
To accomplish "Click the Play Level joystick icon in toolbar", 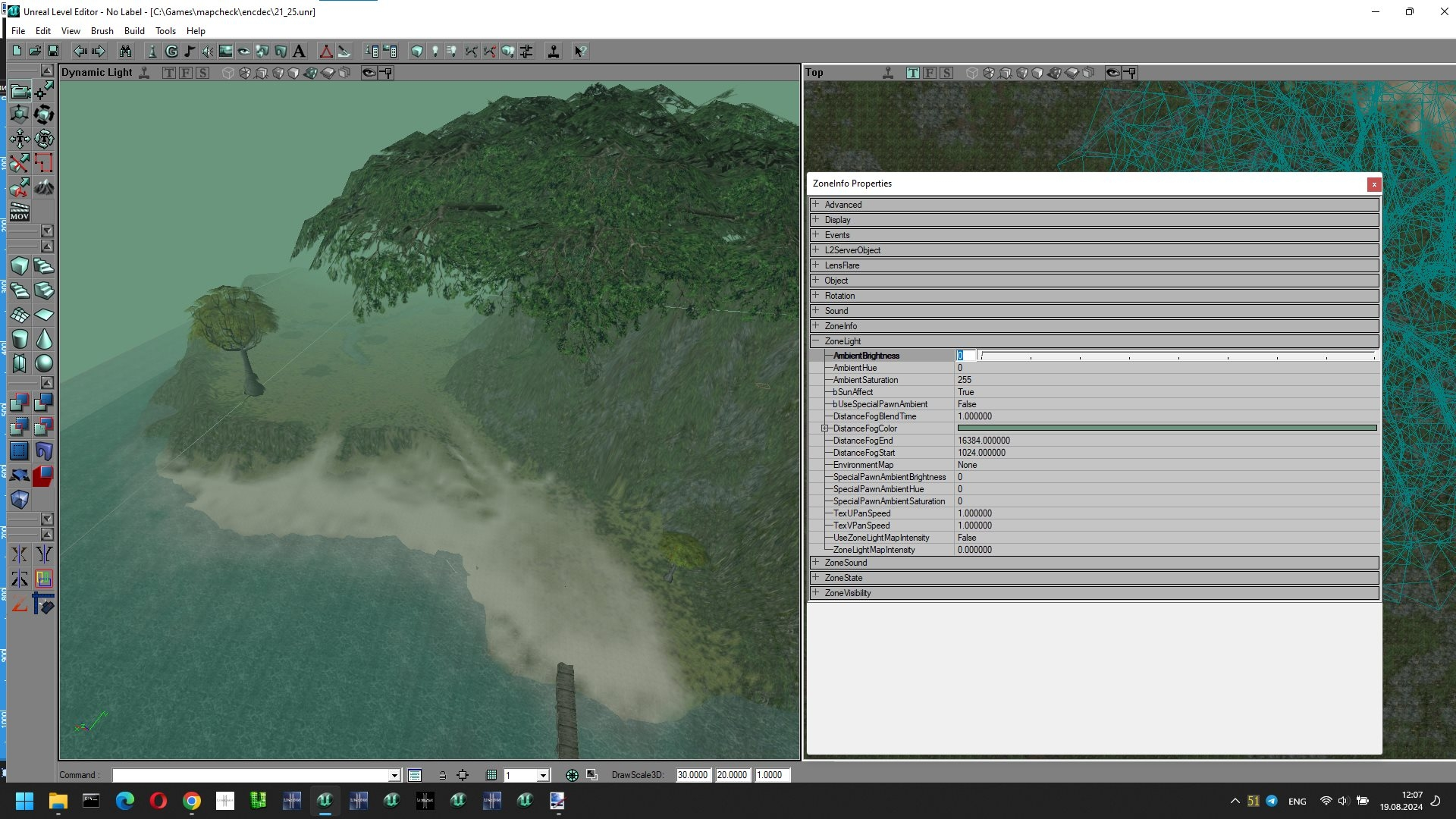I will click(554, 51).
